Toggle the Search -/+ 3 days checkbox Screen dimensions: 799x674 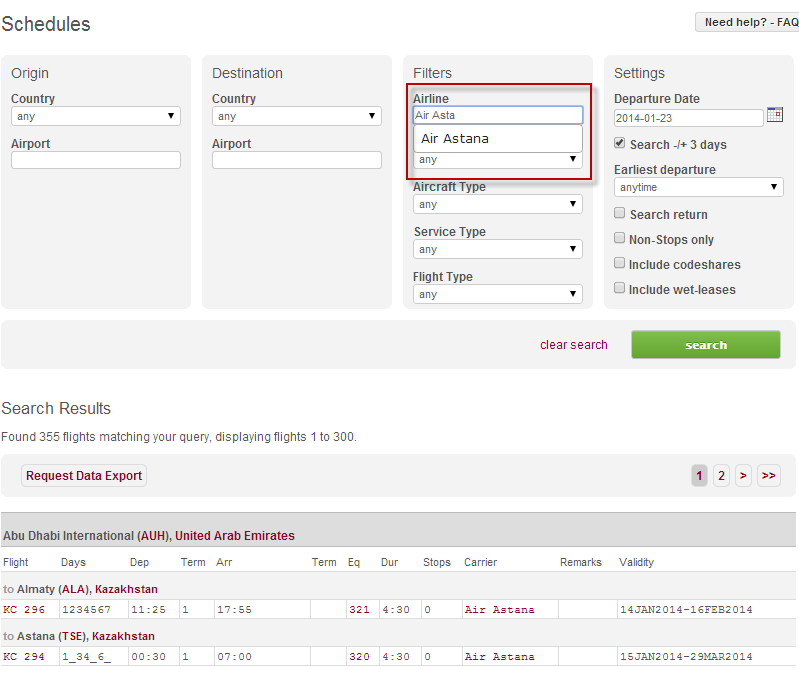pos(620,144)
